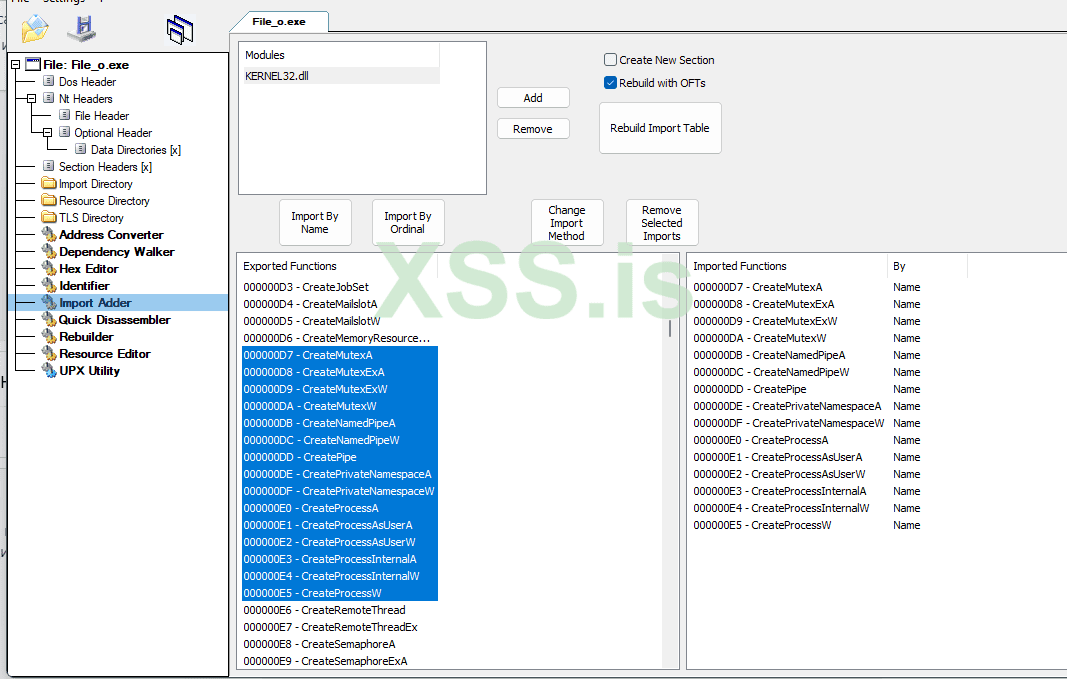Screen dimensions: 1067x679
Task: Click the Exported Functions list scrollbar thumb
Action: [x=670, y=329]
